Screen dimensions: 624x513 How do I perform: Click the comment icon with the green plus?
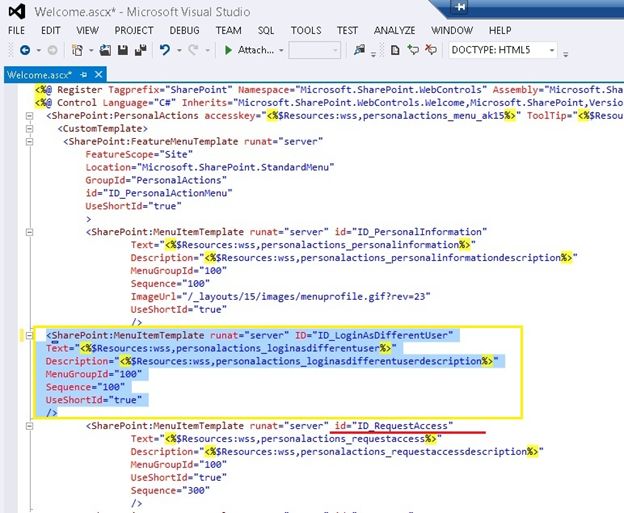413,50
